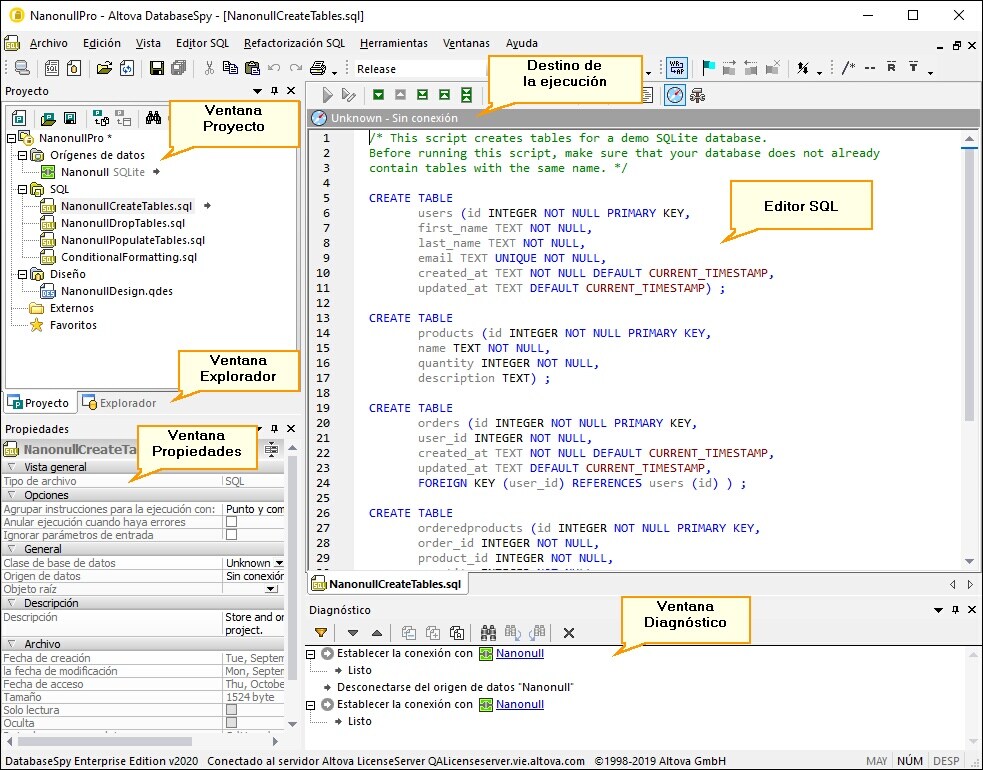Toggle word wrap button in toolbar
This screenshot has width=983, height=770.
[677, 68]
